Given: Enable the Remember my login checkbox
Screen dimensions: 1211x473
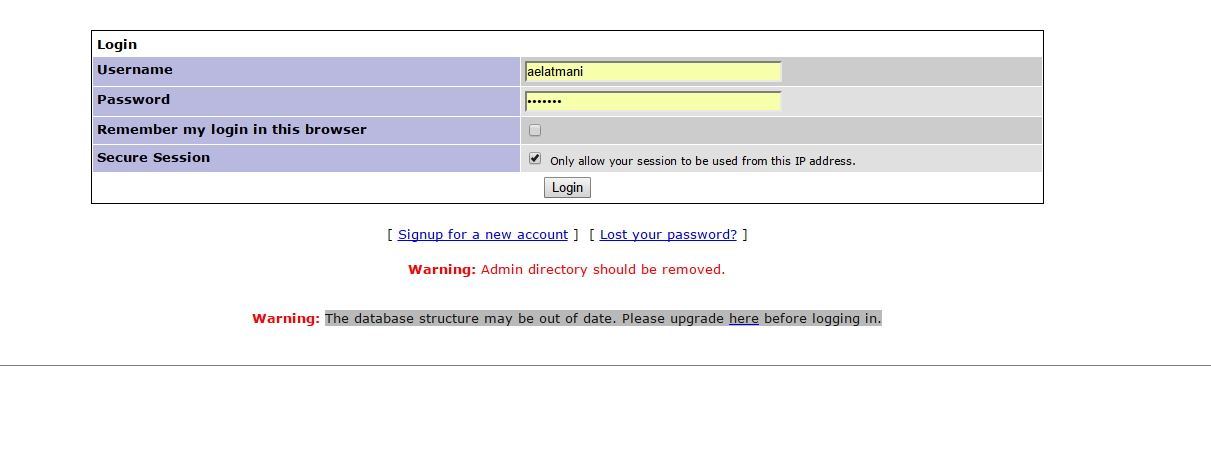Looking at the screenshot, I should click(x=535, y=130).
